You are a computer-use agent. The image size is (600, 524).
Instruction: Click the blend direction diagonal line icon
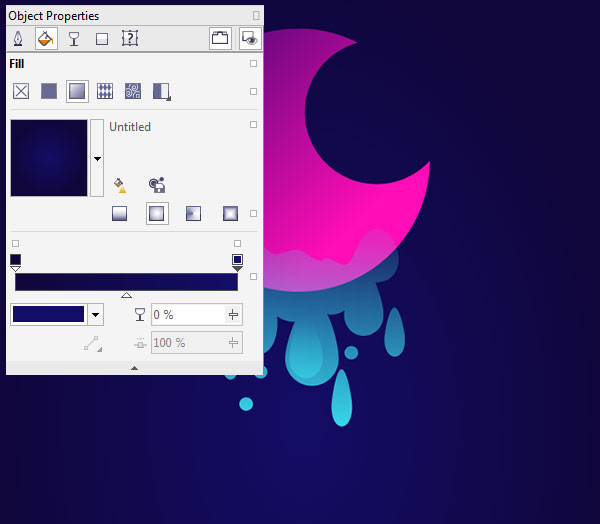click(x=93, y=343)
